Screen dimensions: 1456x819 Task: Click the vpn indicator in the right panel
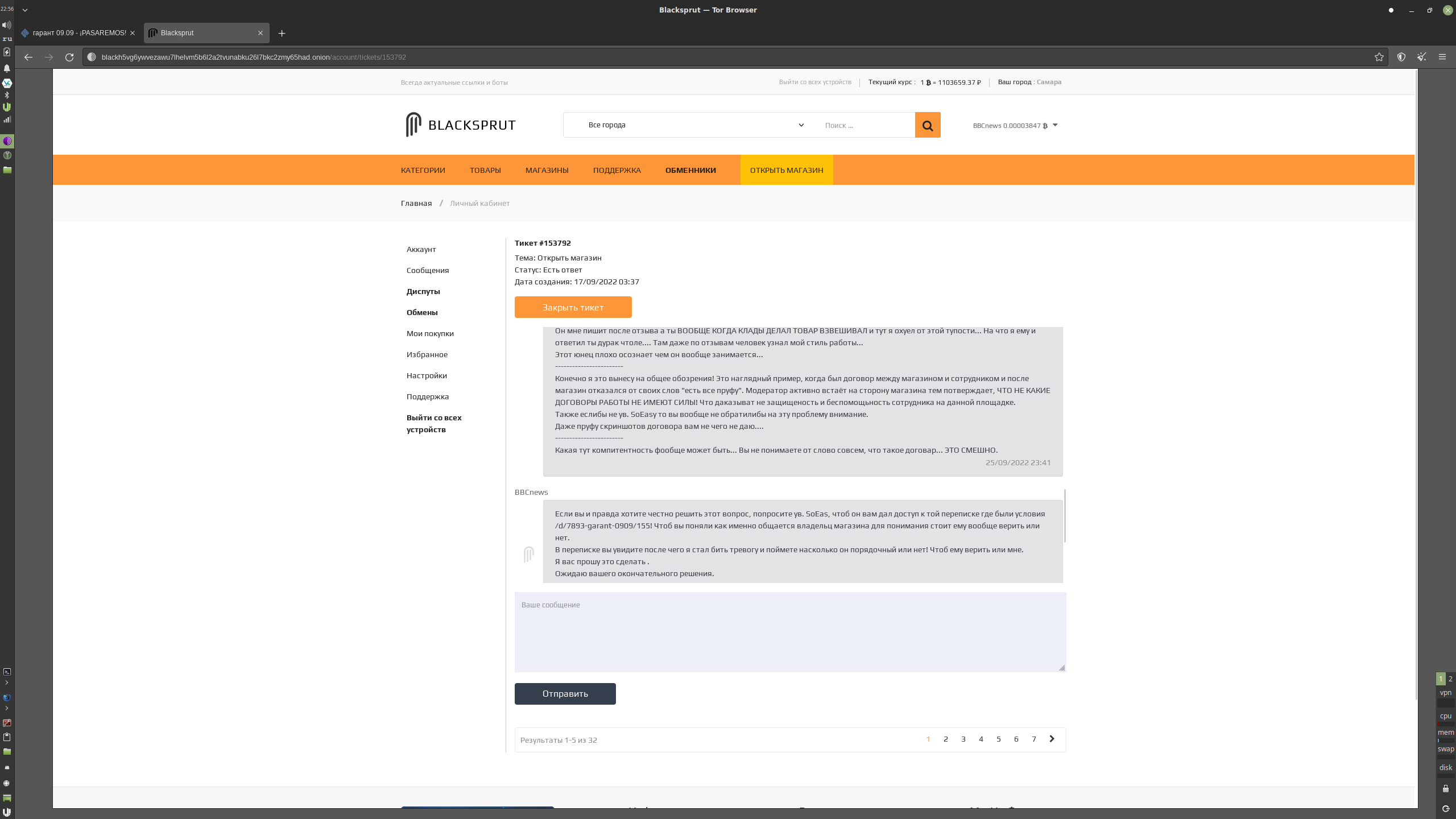tap(1446, 693)
